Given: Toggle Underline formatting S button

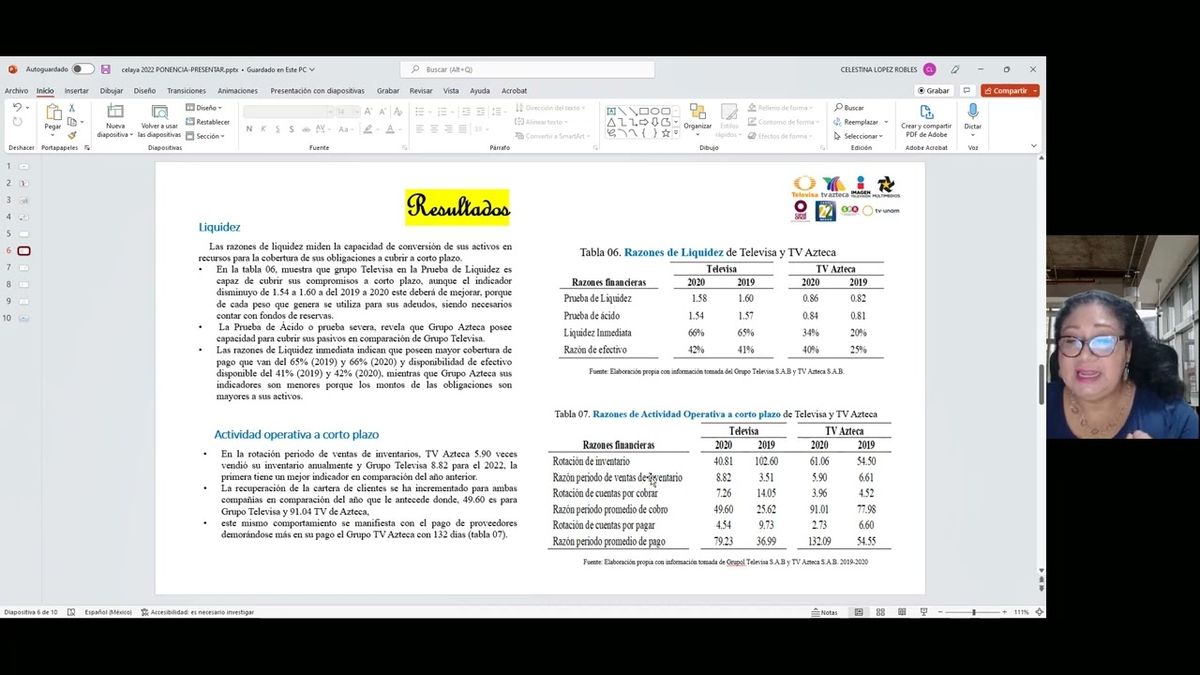Looking at the screenshot, I should [x=277, y=129].
